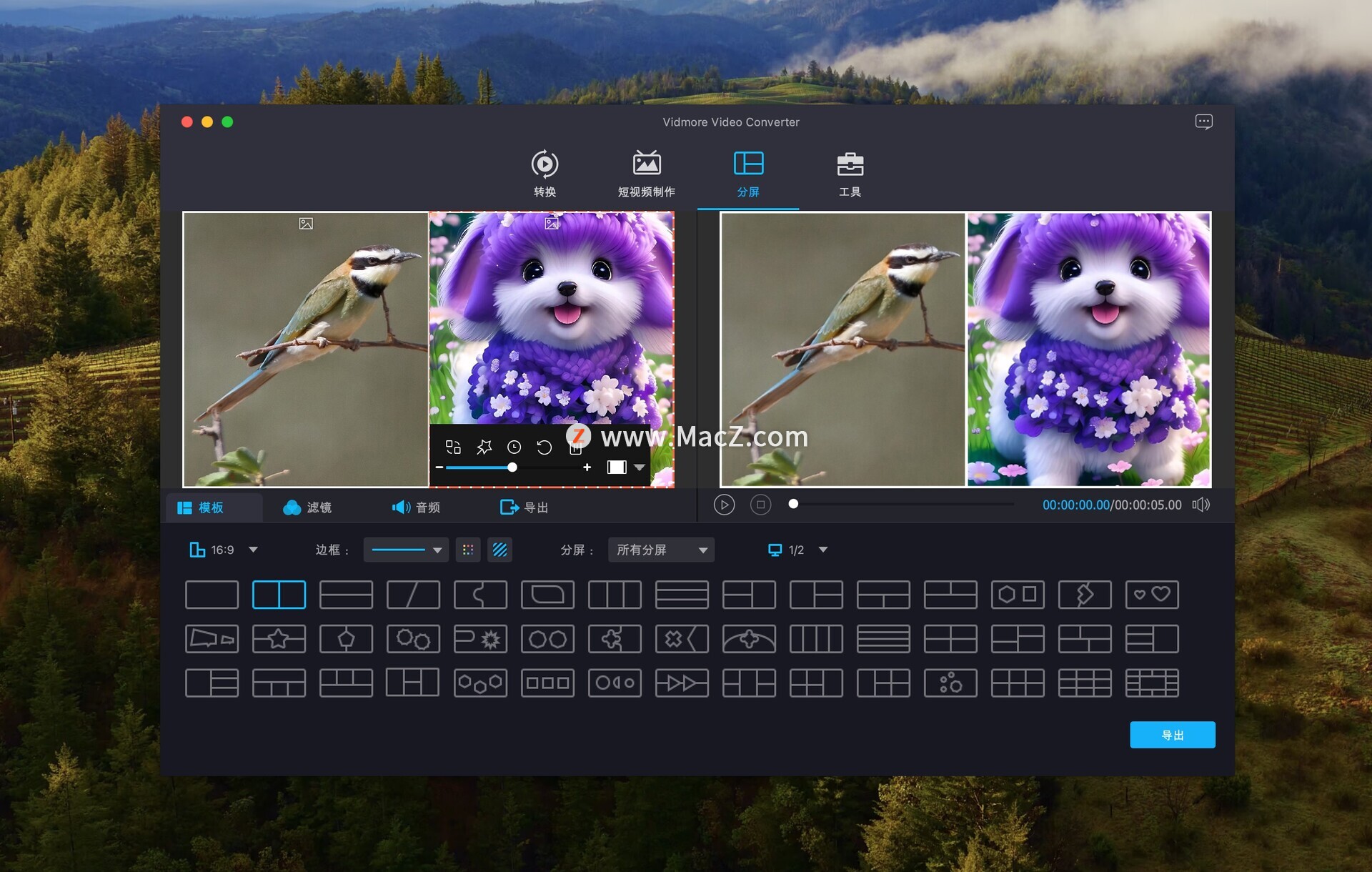Select the diagonal slash split template
1372x872 pixels.
pos(413,595)
